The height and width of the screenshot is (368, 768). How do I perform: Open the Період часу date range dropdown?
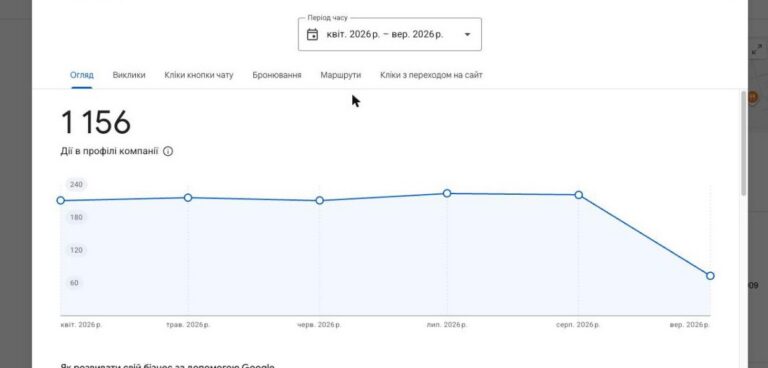[389, 34]
